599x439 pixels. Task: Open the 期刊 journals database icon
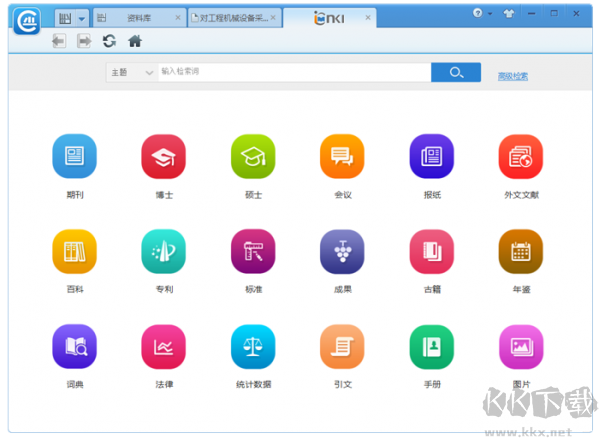[74, 156]
